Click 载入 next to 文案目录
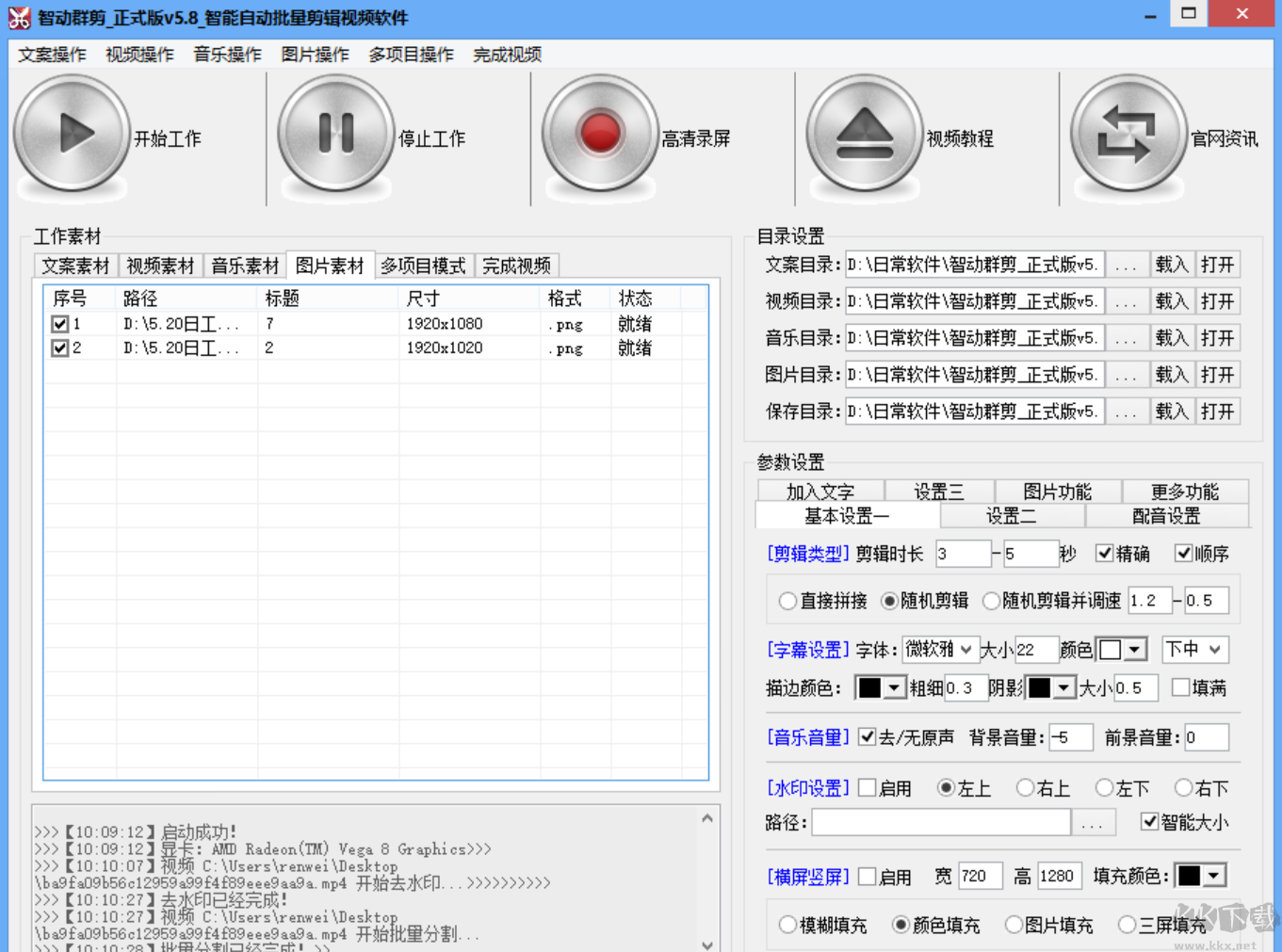The width and height of the screenshot is (1282, 952). point(1171,265)
